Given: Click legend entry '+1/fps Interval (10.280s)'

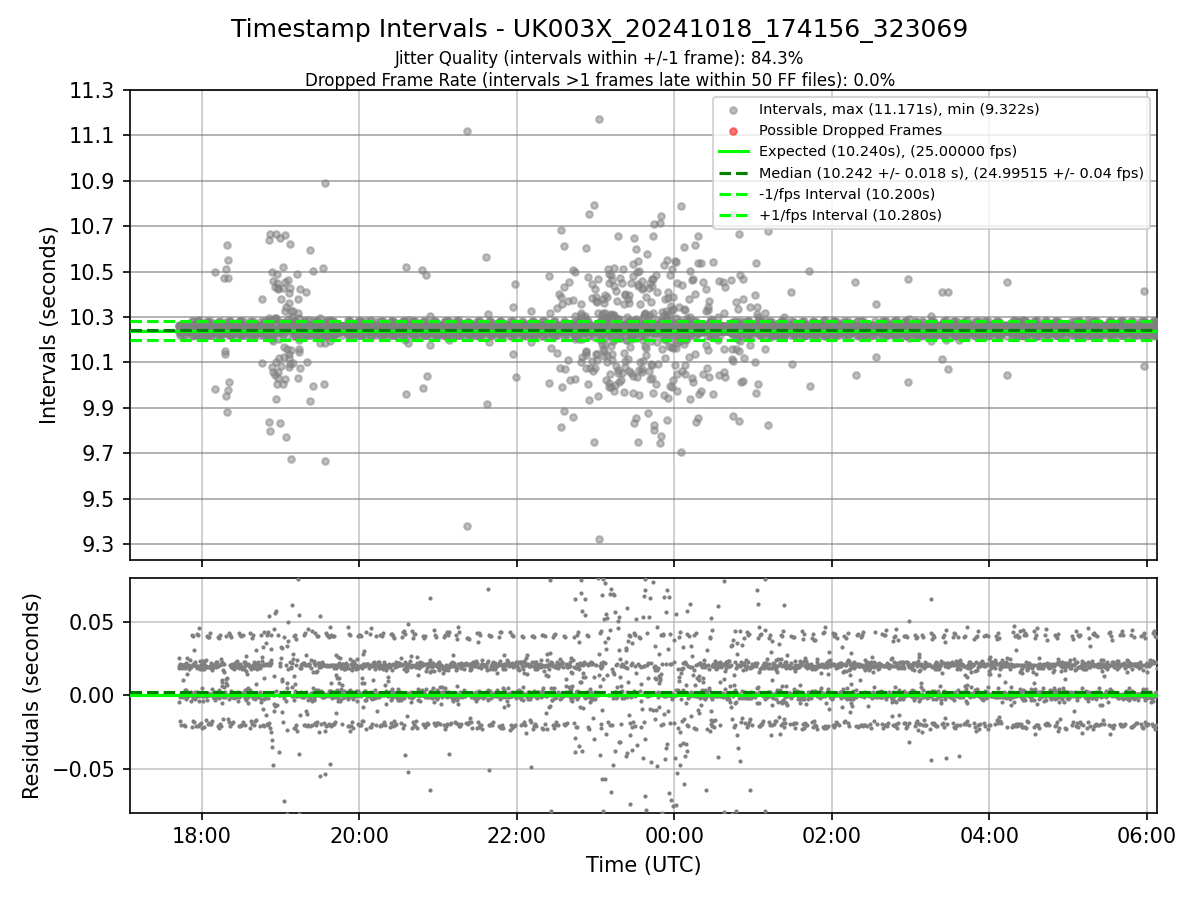Looking at the screenshot, I should (850, 214).
